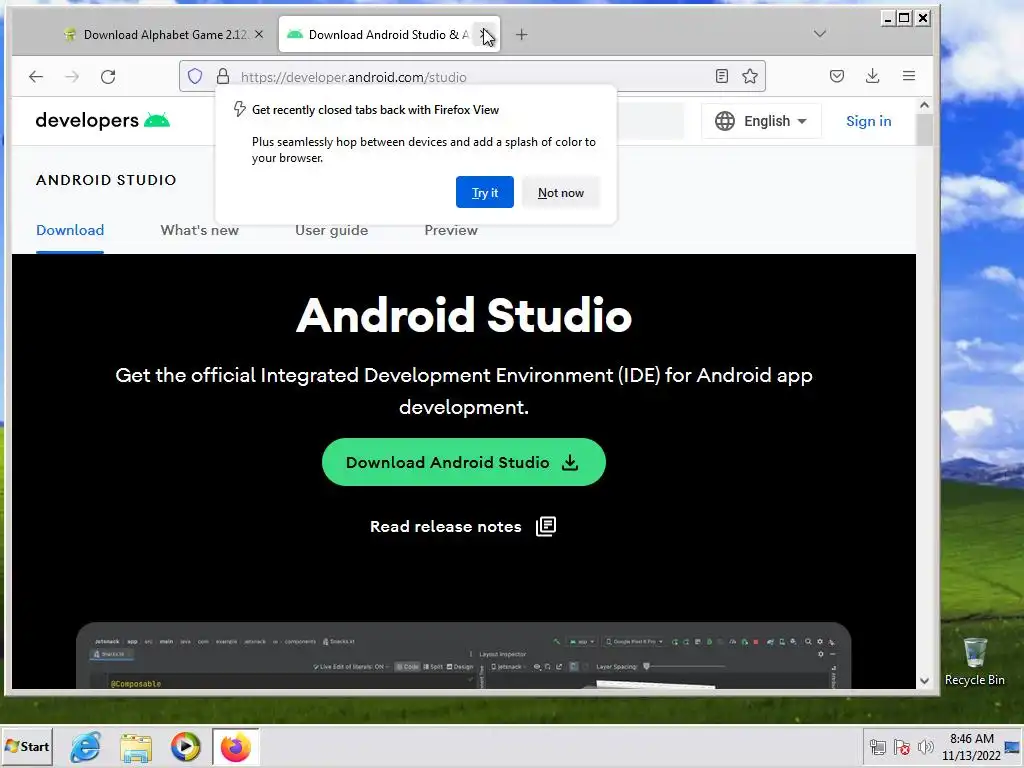
Task: Reload the current page
Action: [x=108, y=76]
